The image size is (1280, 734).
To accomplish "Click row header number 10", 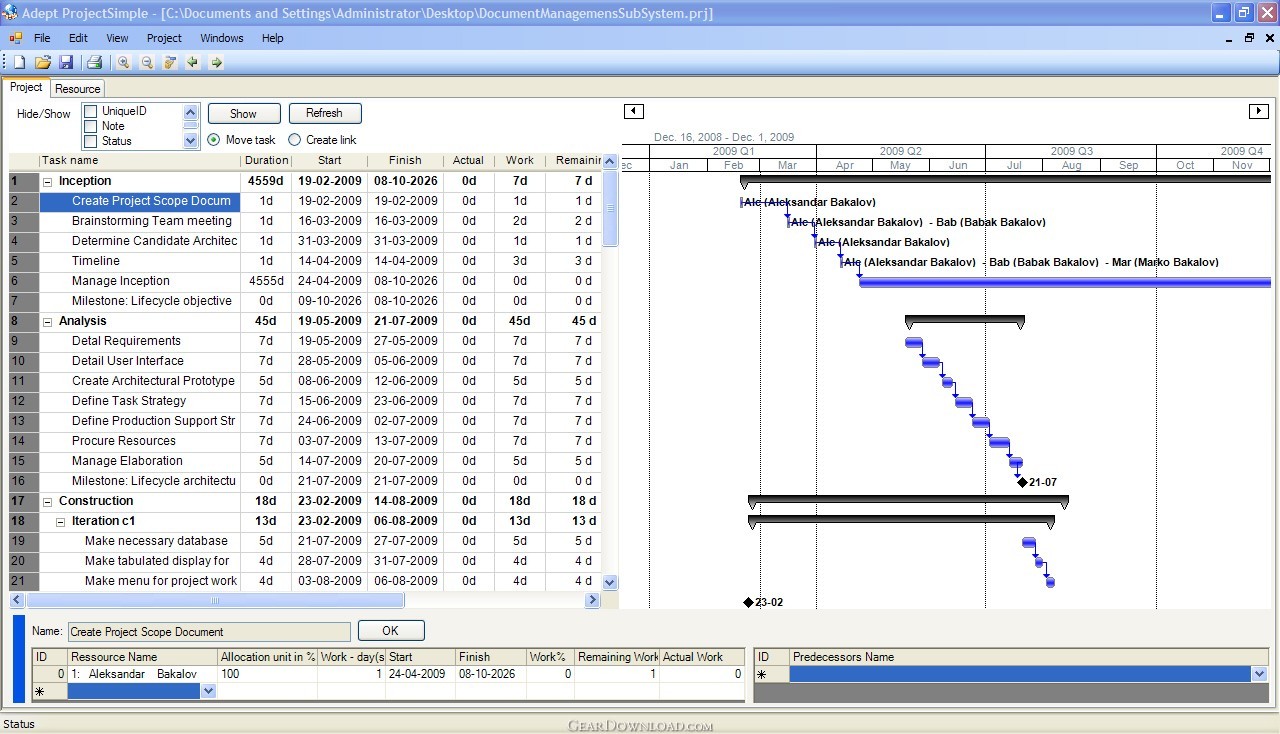I will (24, 362).
